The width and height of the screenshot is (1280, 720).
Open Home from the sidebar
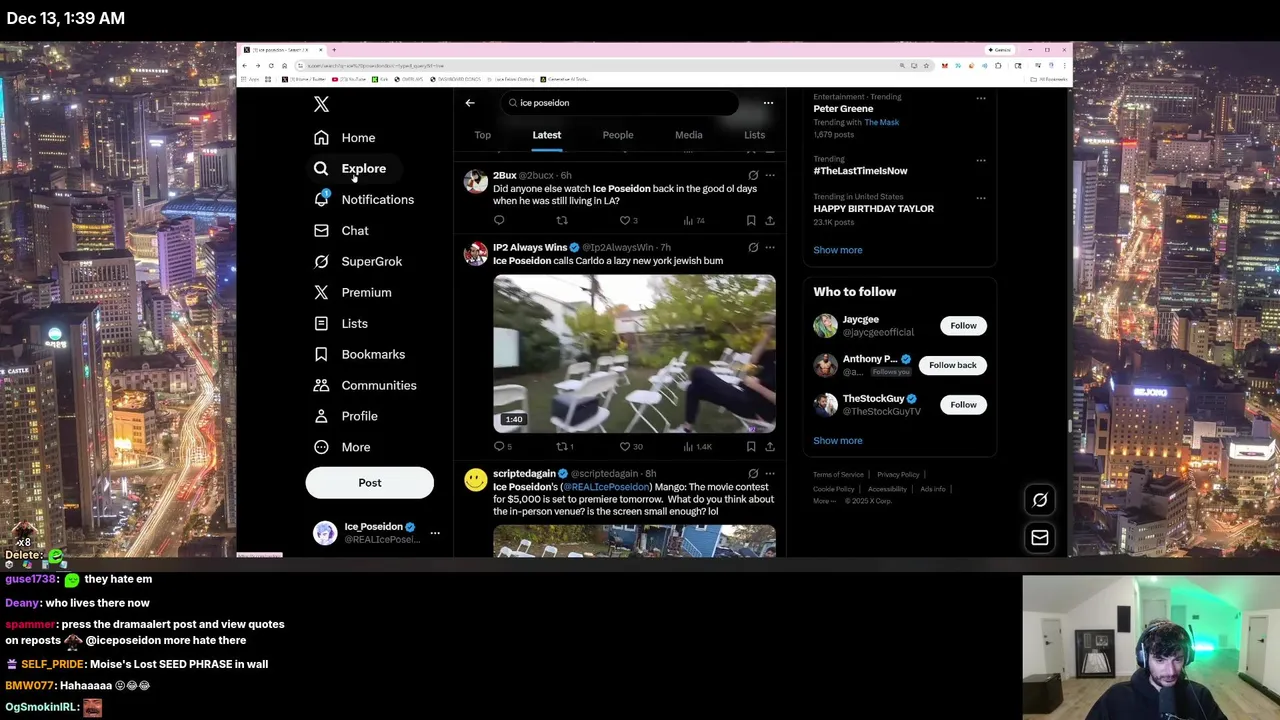[344, 138]
